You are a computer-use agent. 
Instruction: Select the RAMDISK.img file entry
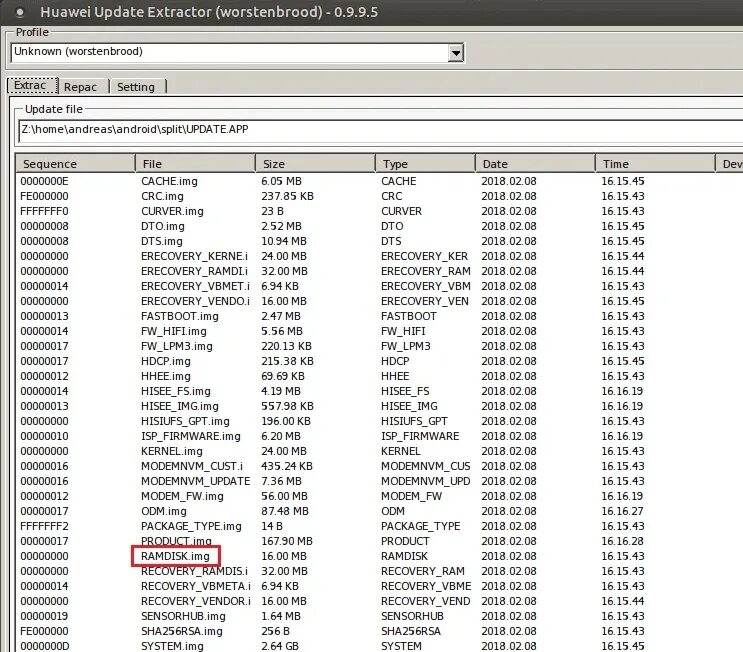[175, 556]
